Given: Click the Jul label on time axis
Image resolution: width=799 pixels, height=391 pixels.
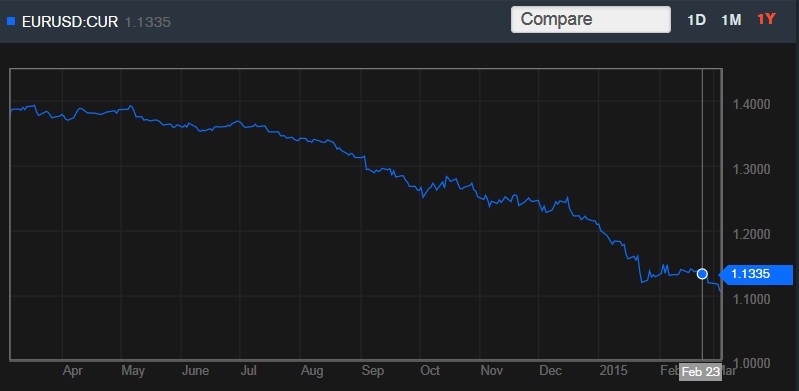Looking at the screenshot, I should [248, 371].
